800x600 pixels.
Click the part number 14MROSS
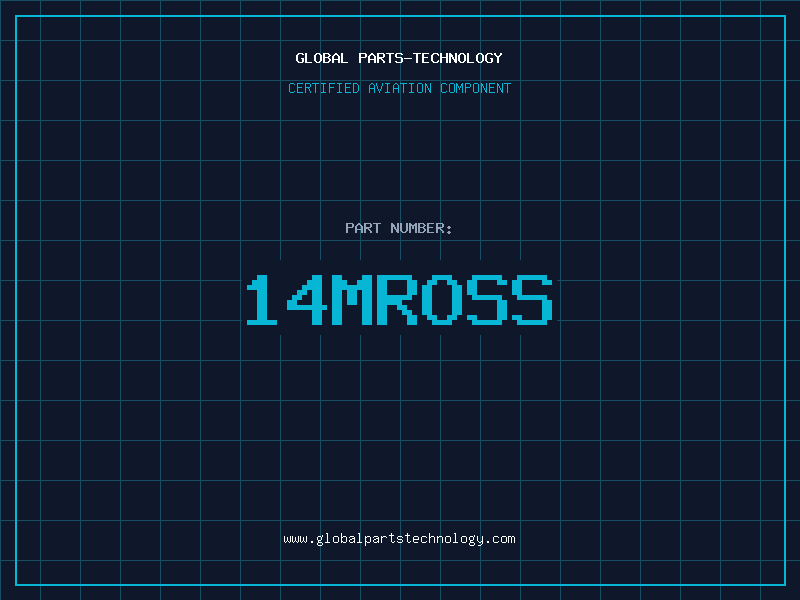click(x=399, y=299)
